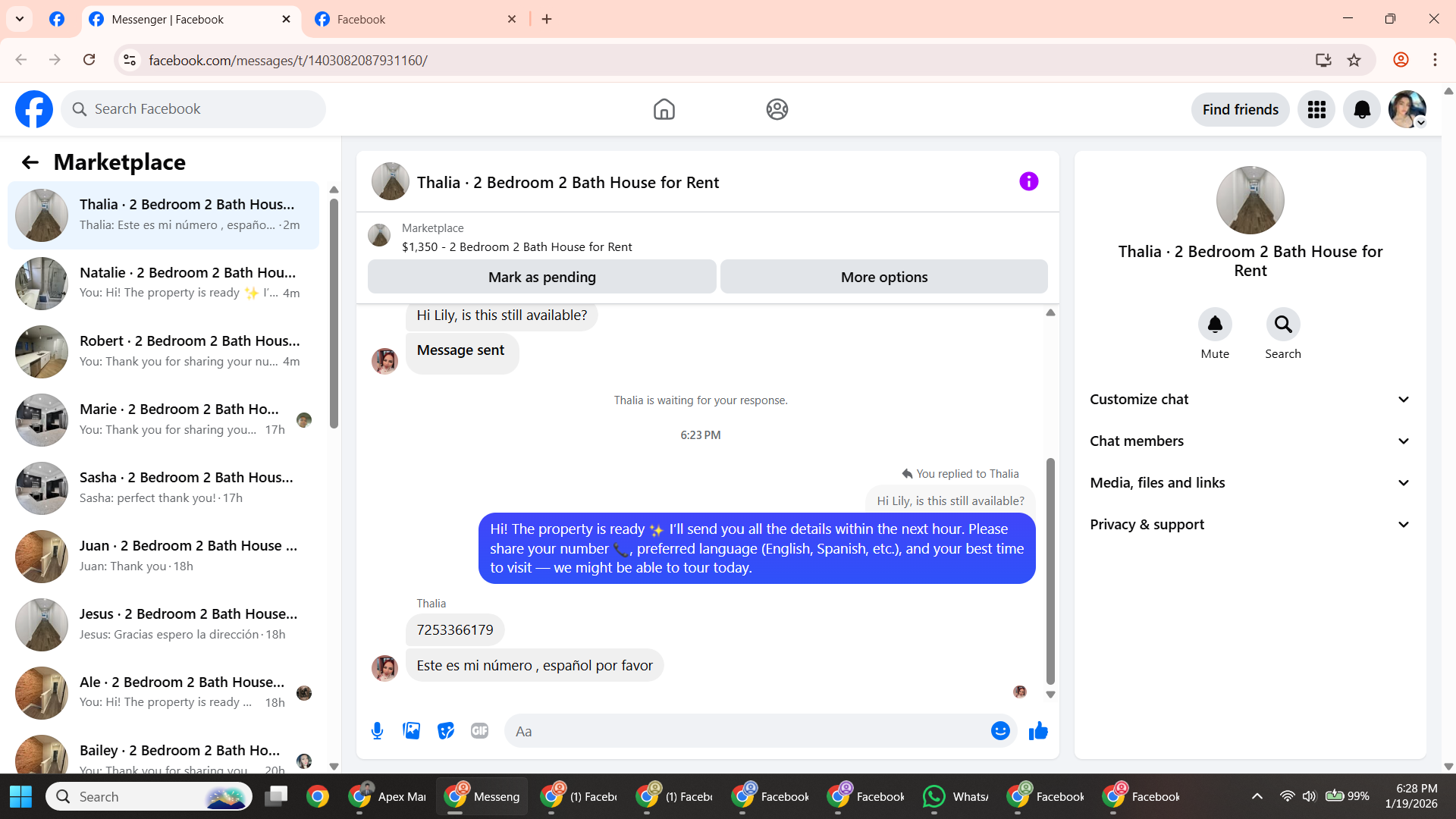The image size is (1456, 819).
Task: Click the voice clip microphone icon
Action: 377,731
